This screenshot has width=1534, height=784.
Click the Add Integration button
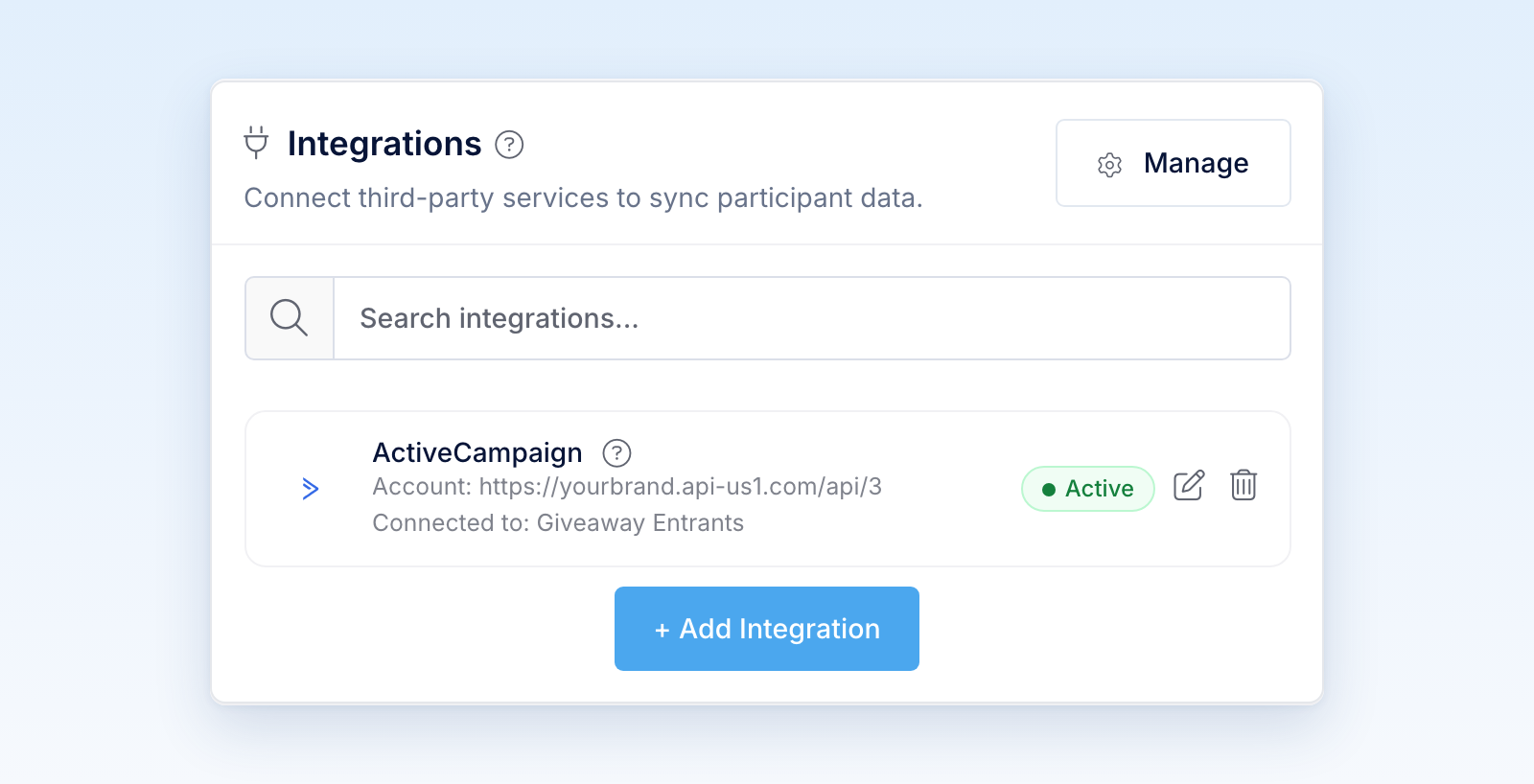767,629
